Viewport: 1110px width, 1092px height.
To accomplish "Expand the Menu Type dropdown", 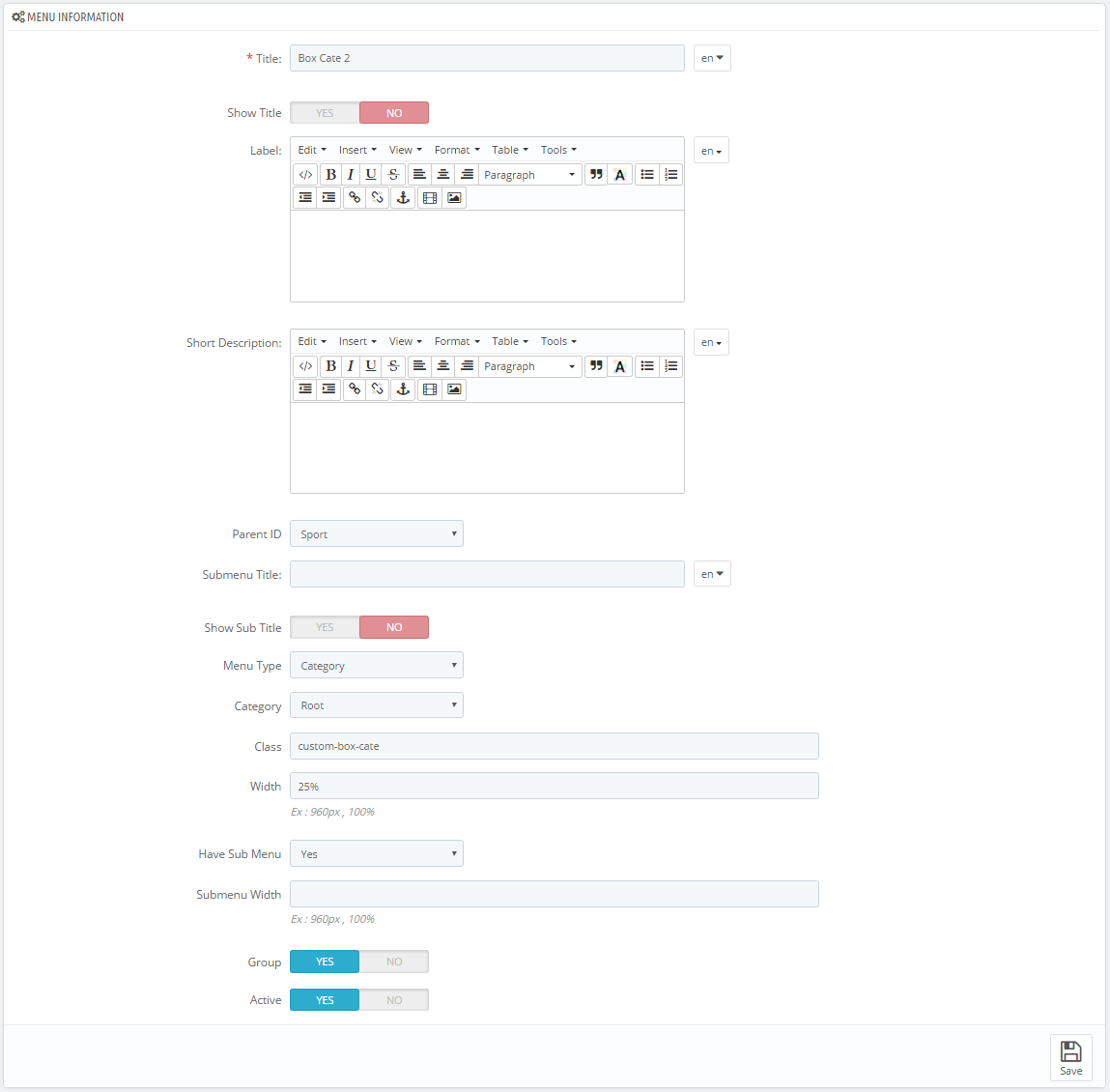I will point(377,666).
